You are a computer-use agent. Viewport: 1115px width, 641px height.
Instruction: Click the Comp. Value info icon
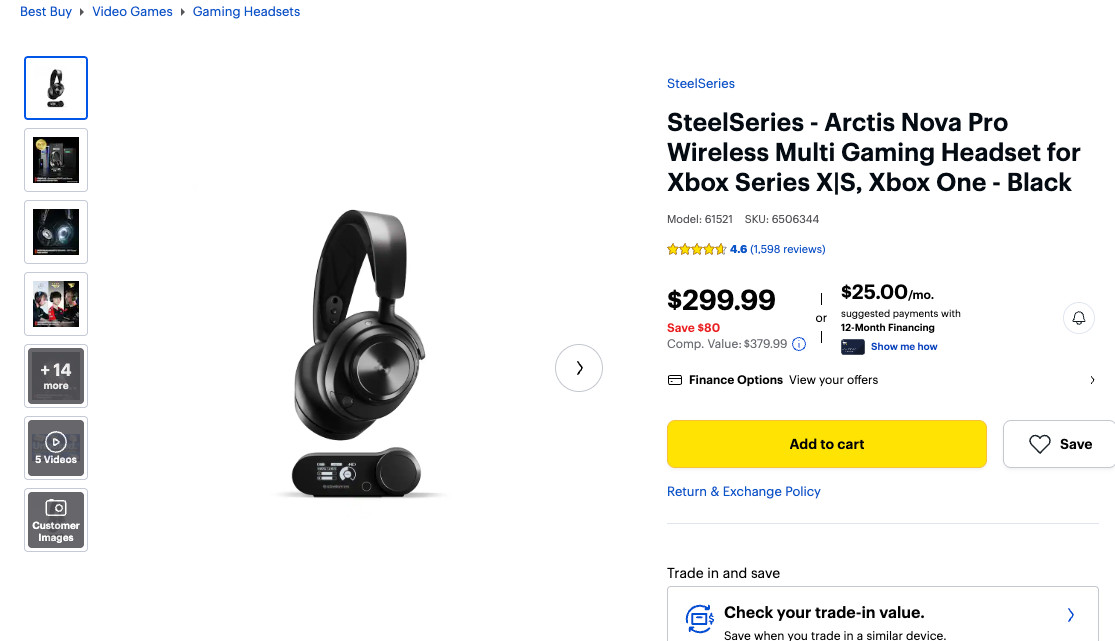[x=799, y=344]
